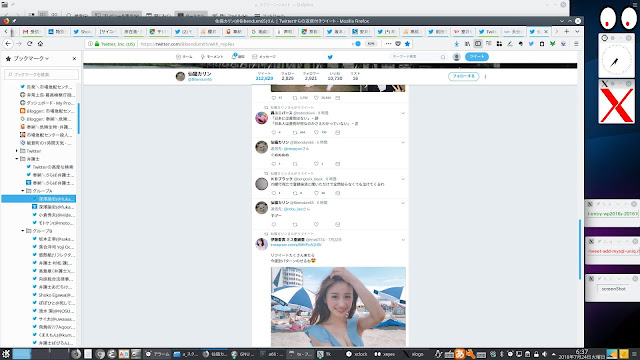Switch to the 【サイコ tab

click(108, 31)
